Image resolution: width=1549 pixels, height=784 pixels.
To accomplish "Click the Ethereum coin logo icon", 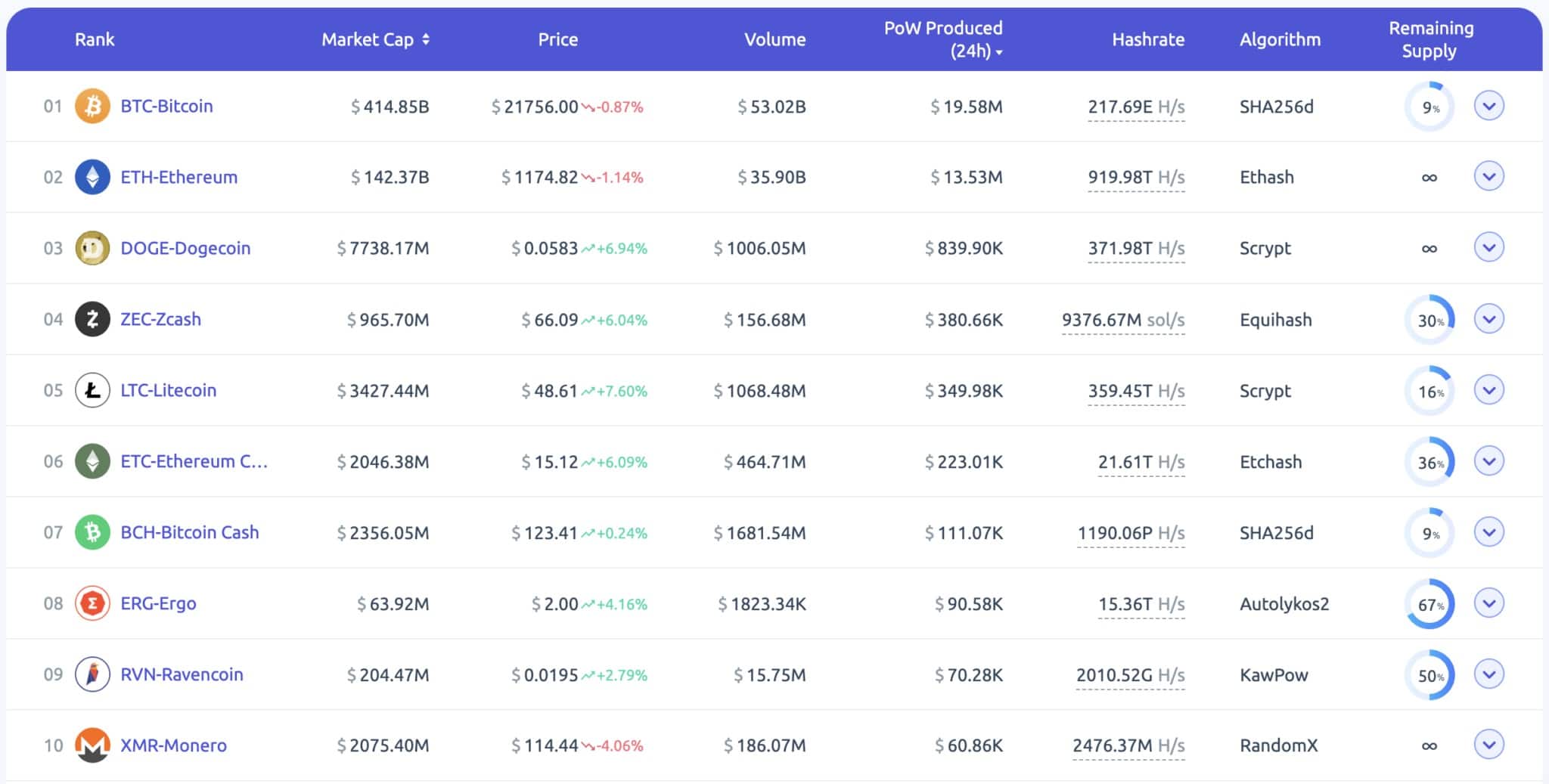I will [x=92, y=177].
